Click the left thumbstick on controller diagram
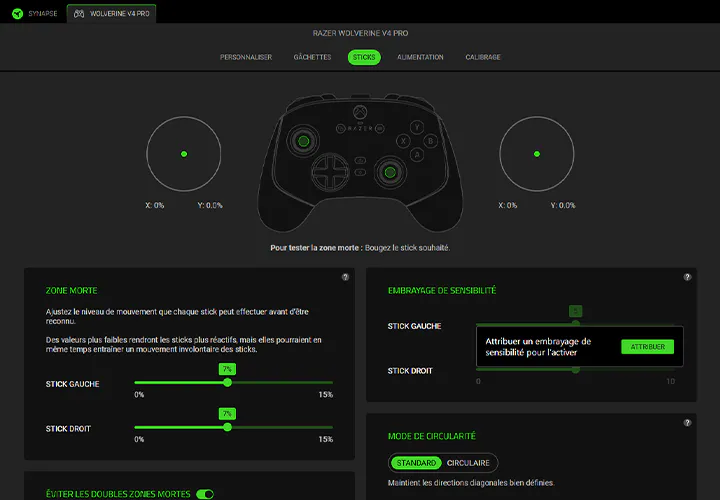The width and height of the screenshot is (720, 500). 304,141
